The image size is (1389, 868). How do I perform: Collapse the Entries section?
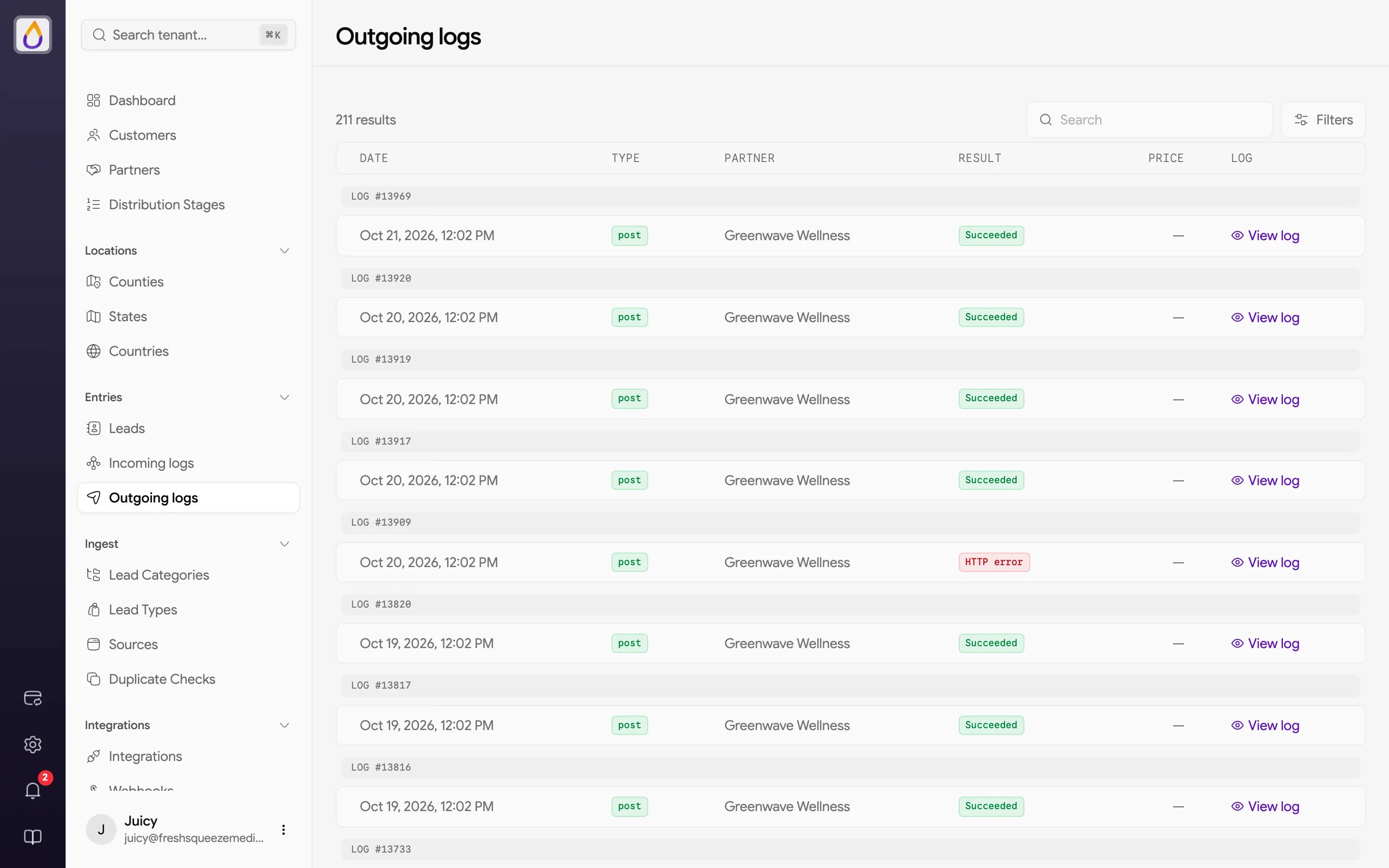pyautogui.click(x=284, y=397)
